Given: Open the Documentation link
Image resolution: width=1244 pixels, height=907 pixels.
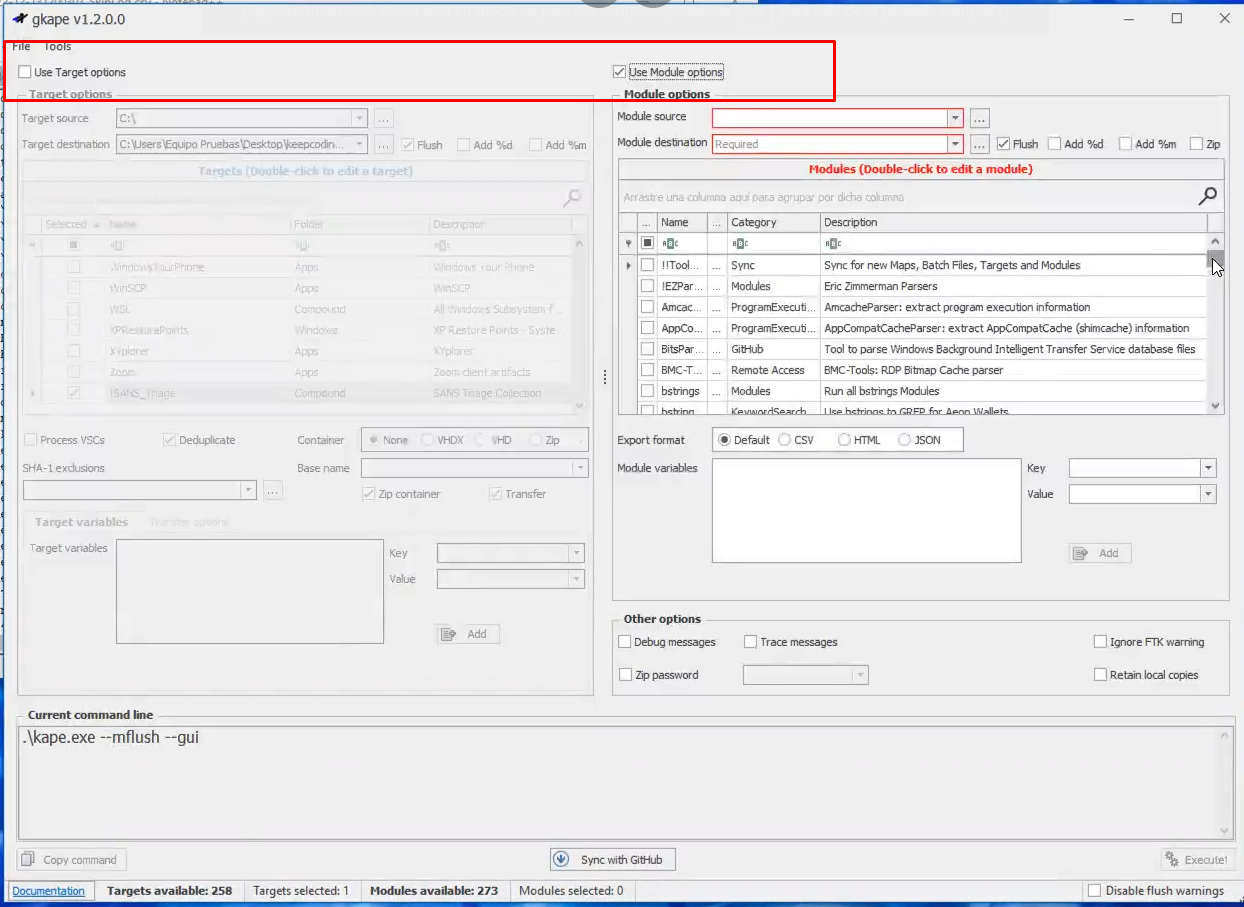Looking at the screenshot, I should [50, 890].
